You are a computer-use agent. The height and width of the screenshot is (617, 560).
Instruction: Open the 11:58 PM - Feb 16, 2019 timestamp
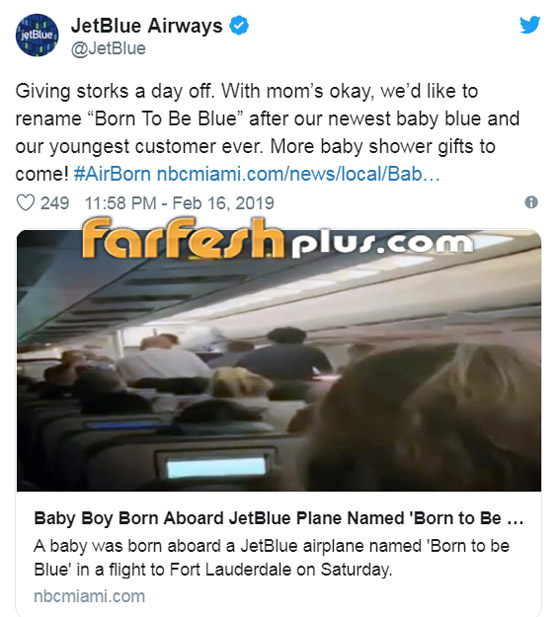pyautogui.click(x=179, y=203)
